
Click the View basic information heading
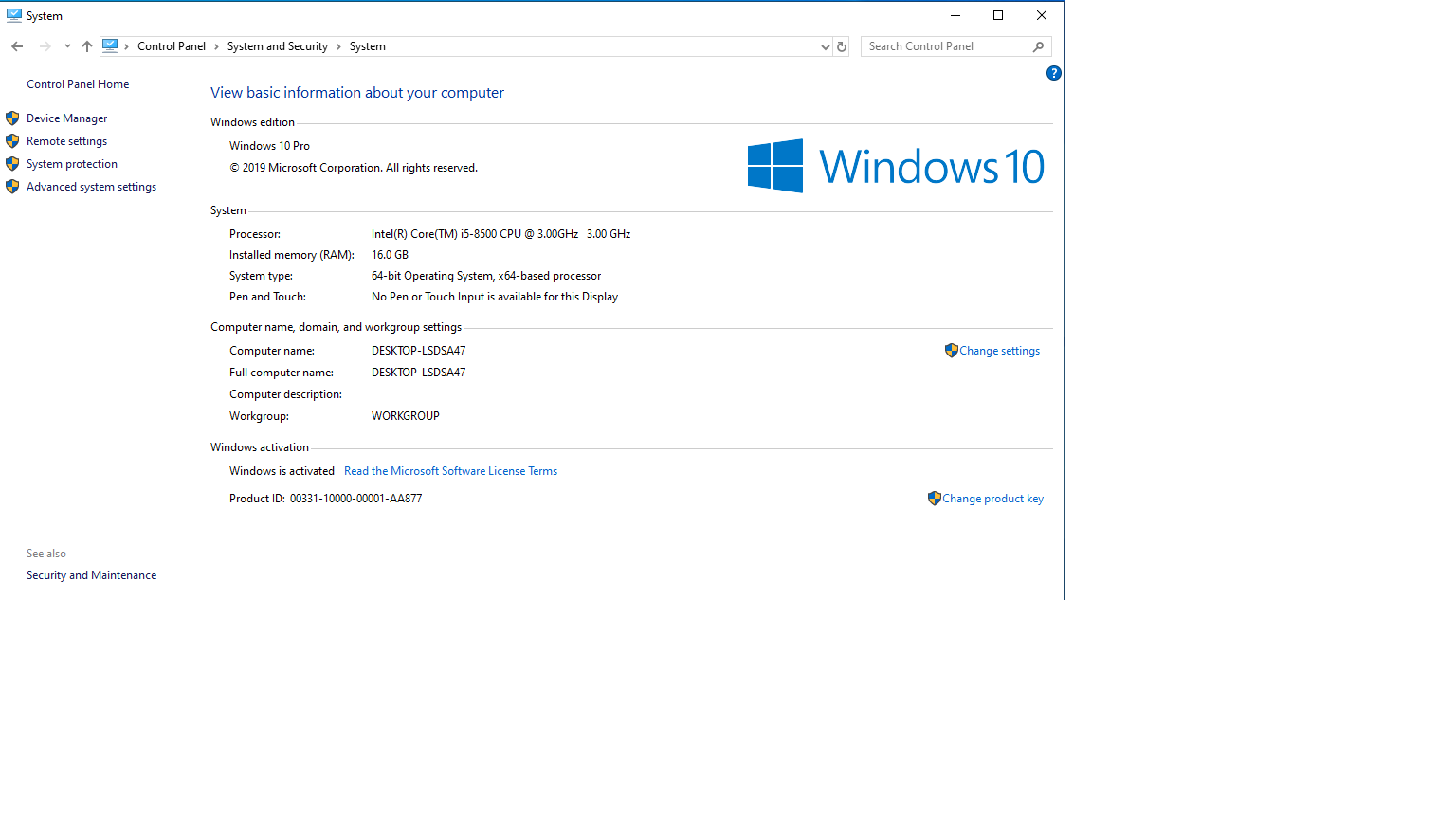coord(357,93)
